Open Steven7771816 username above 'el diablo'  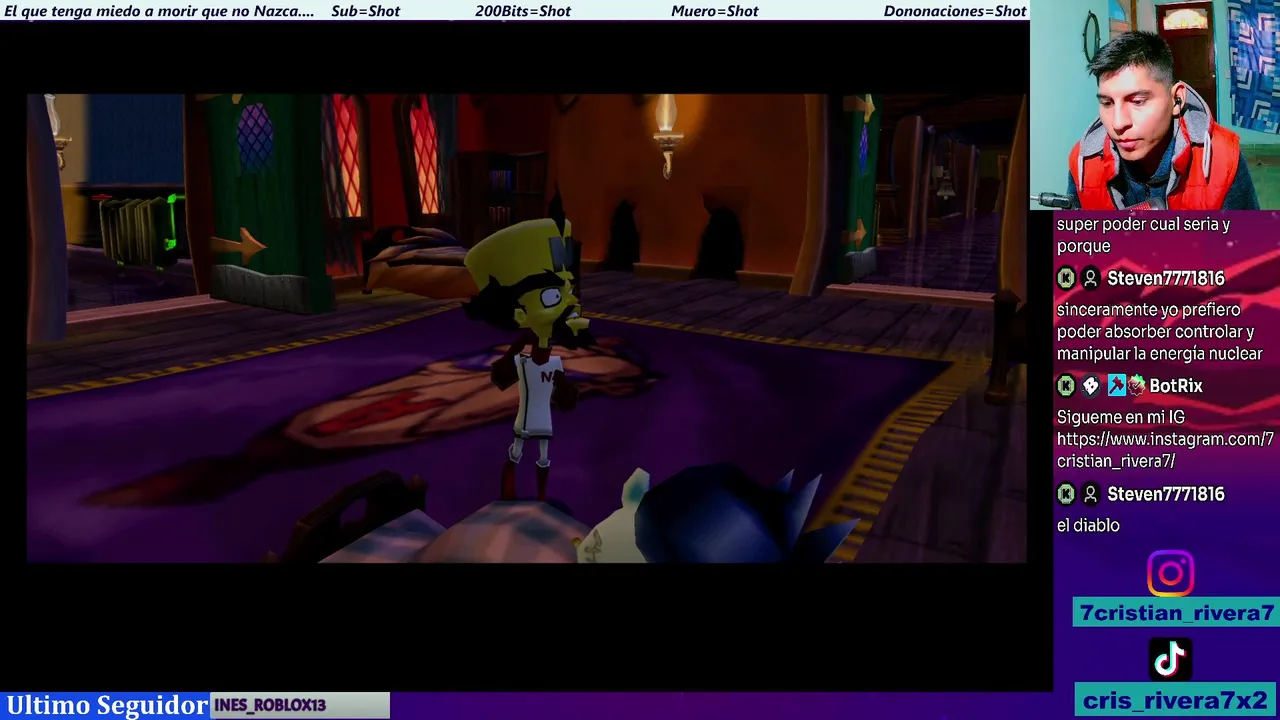coord(1166,494)
